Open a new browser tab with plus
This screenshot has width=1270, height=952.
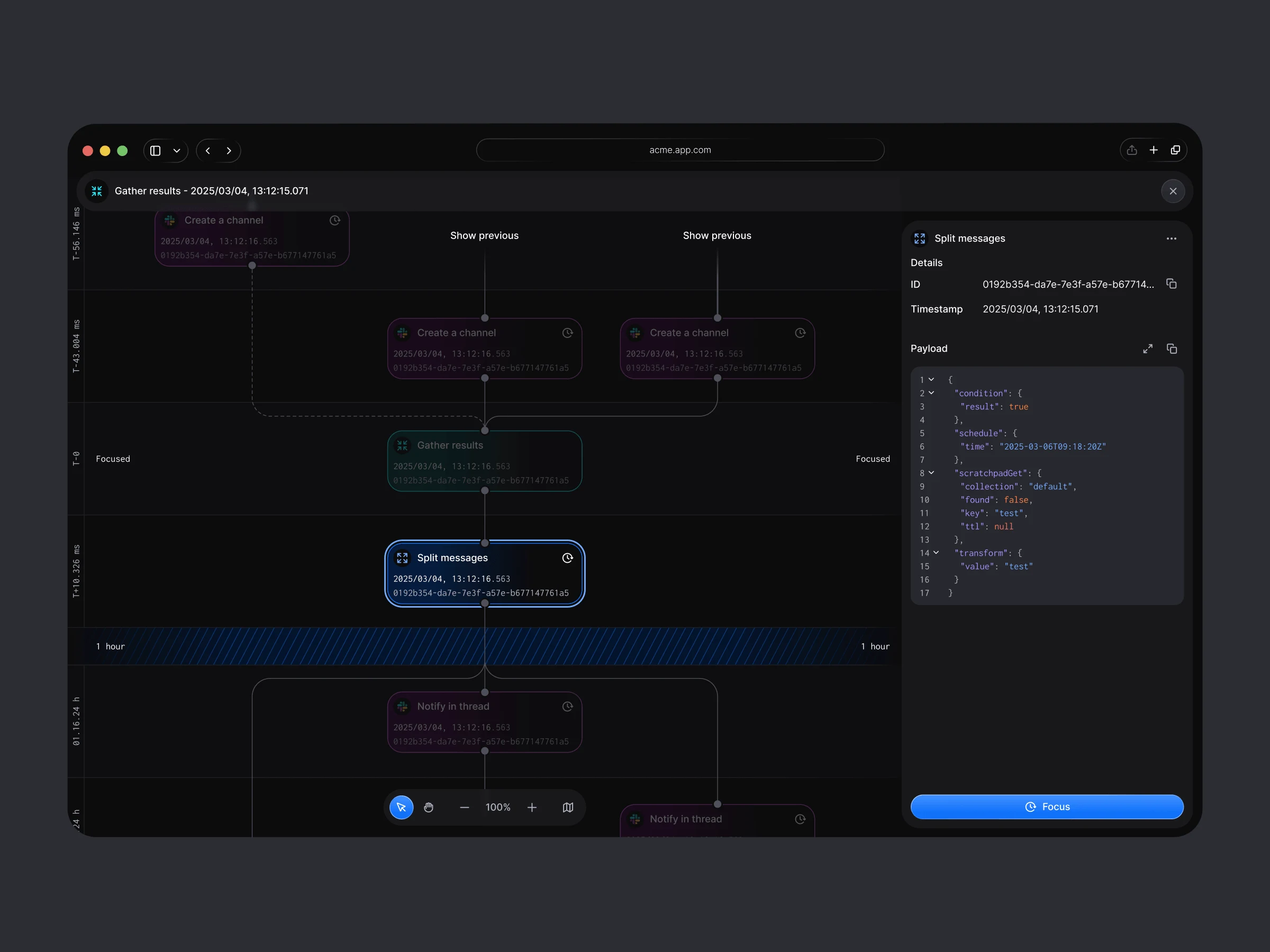pyautogui.click(x=1154, y=150)
